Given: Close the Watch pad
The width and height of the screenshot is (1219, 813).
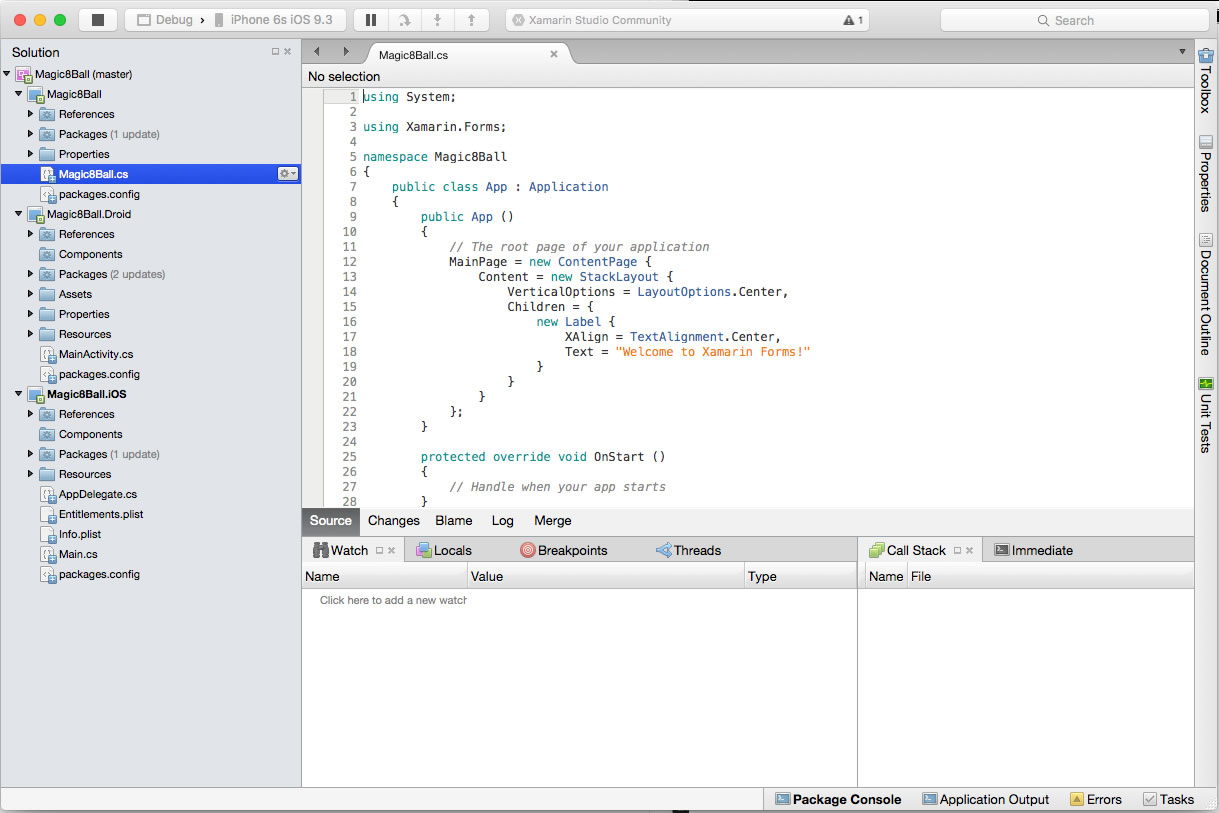Looking at the screenshot, I should [392, 550].
